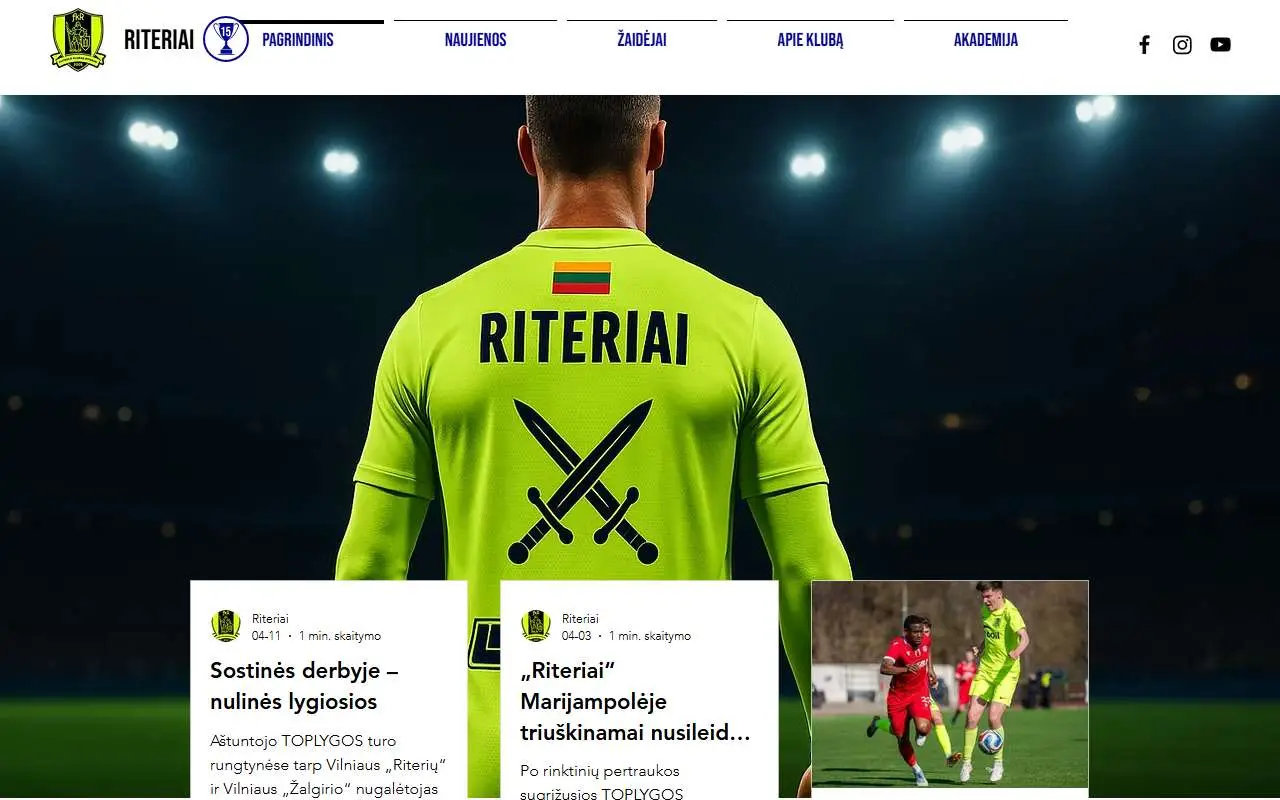Open the club's Instagram profile

click(1182, 44)
